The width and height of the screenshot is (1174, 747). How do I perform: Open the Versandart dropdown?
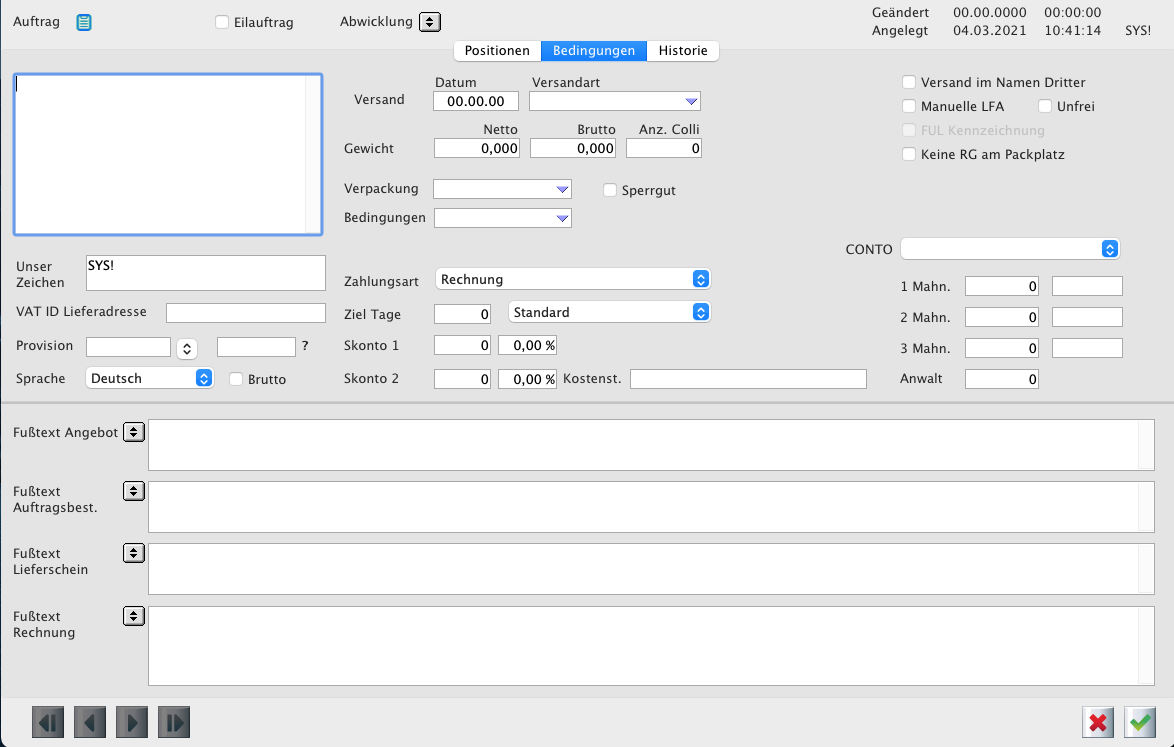614,101
